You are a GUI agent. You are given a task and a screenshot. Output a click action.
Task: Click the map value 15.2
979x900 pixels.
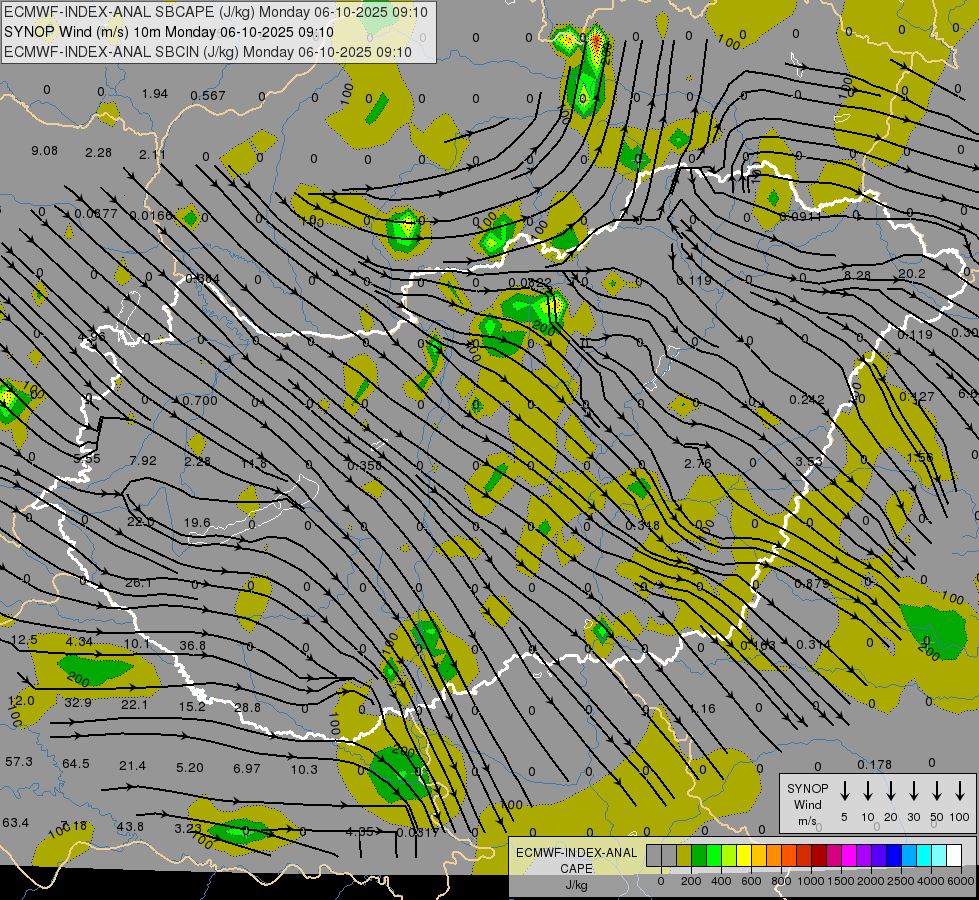tap(192, 706)
